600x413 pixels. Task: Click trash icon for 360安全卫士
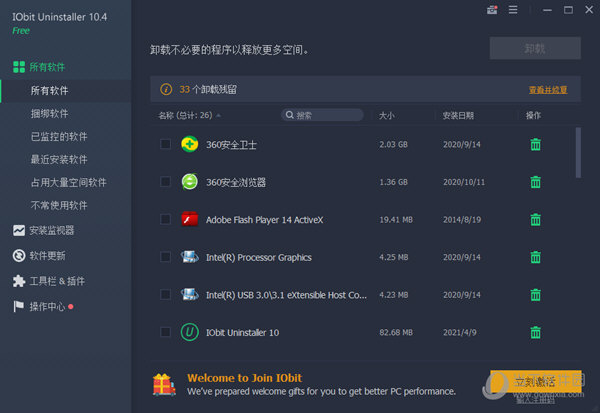click(535, 145)
